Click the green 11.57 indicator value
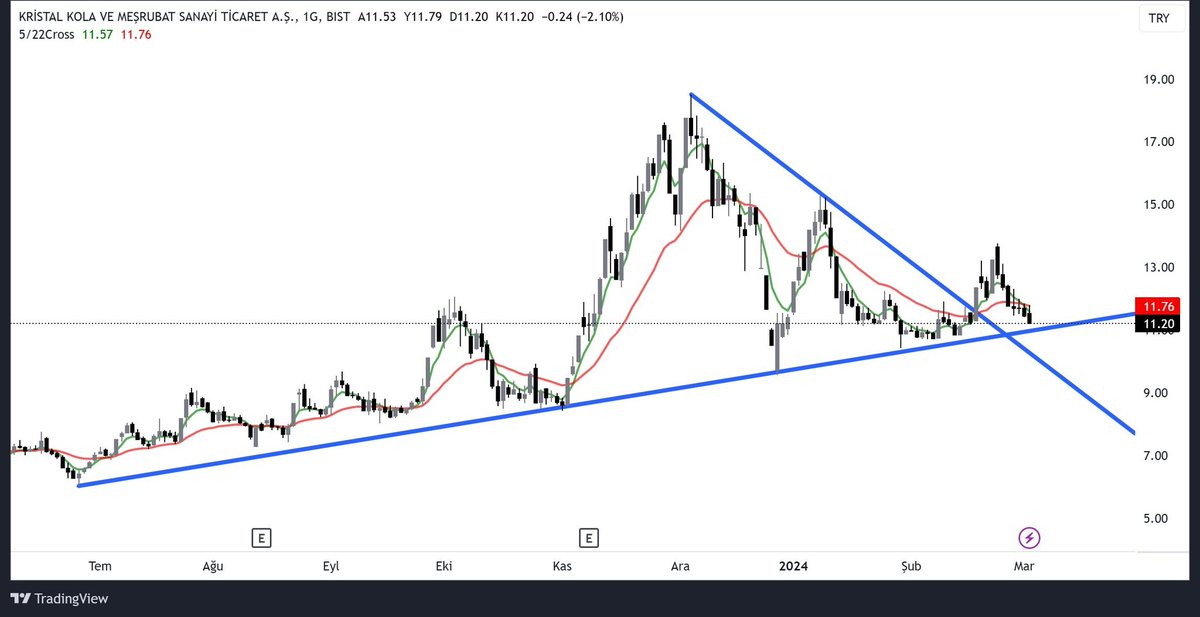 tap(99, 34)
